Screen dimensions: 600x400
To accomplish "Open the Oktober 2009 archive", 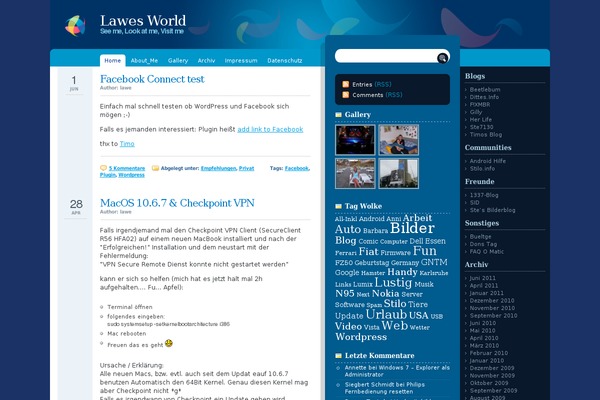I will (489, 383).
